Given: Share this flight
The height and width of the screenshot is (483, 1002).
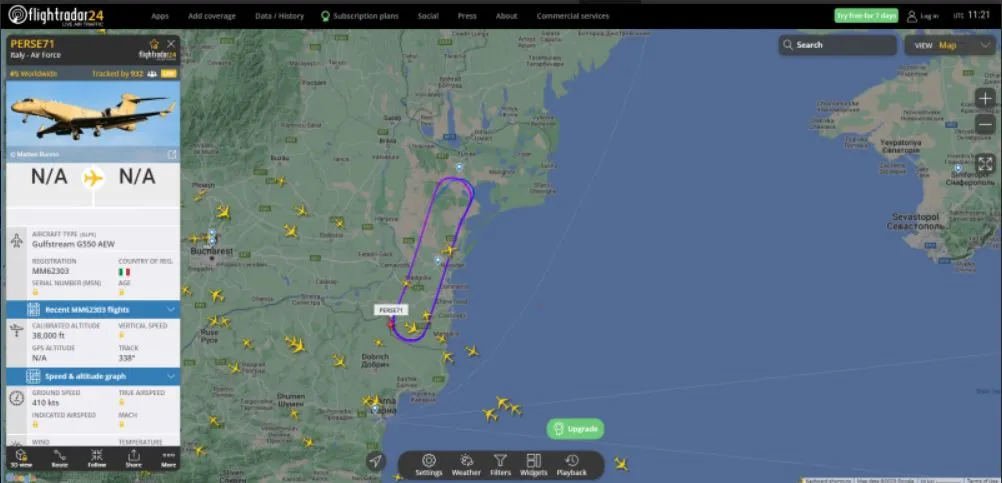Looking at the screenshot, I should coord(134,458).
